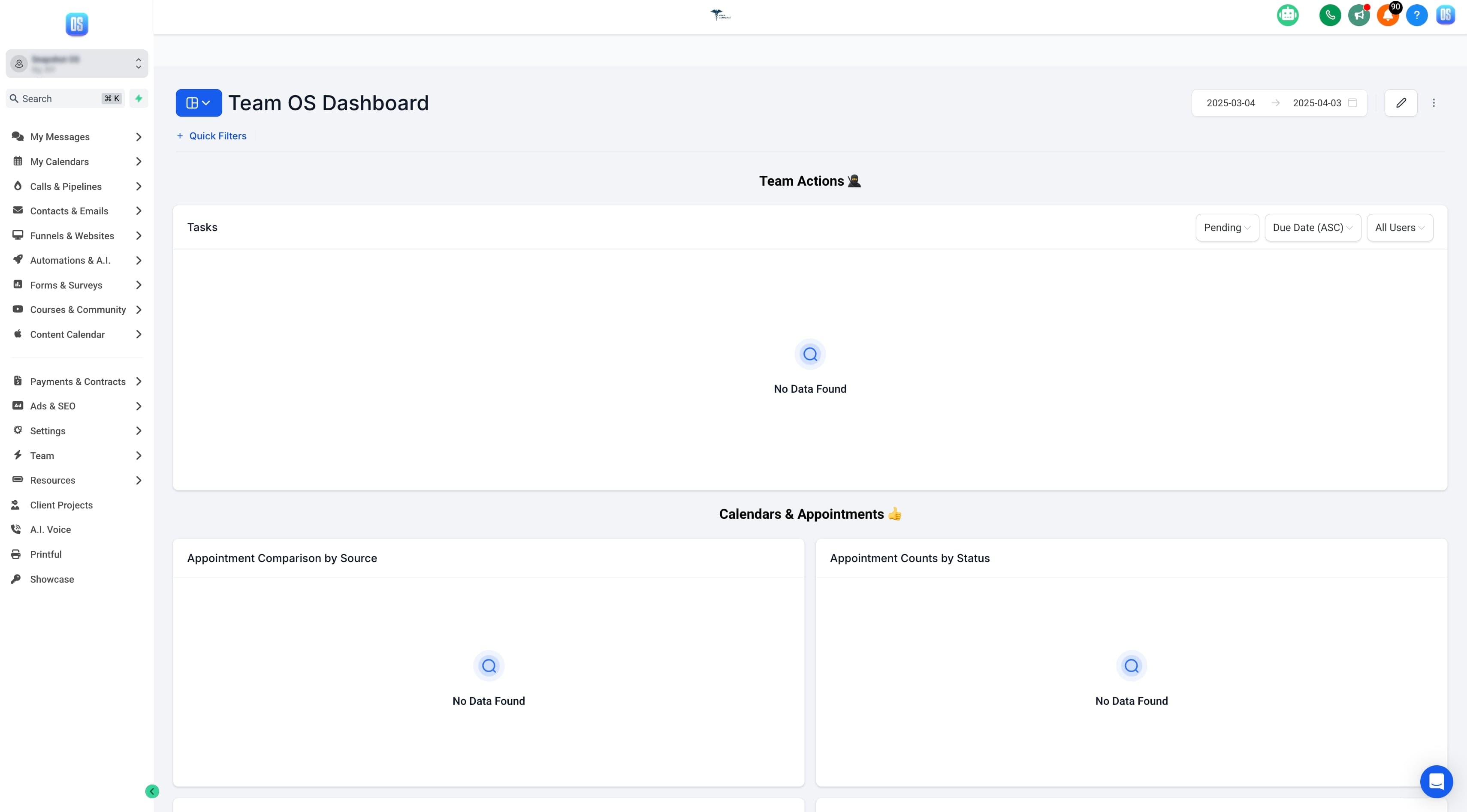
Task: Open notifications bell with 90 badge
Action: (x=1388, y=15)
